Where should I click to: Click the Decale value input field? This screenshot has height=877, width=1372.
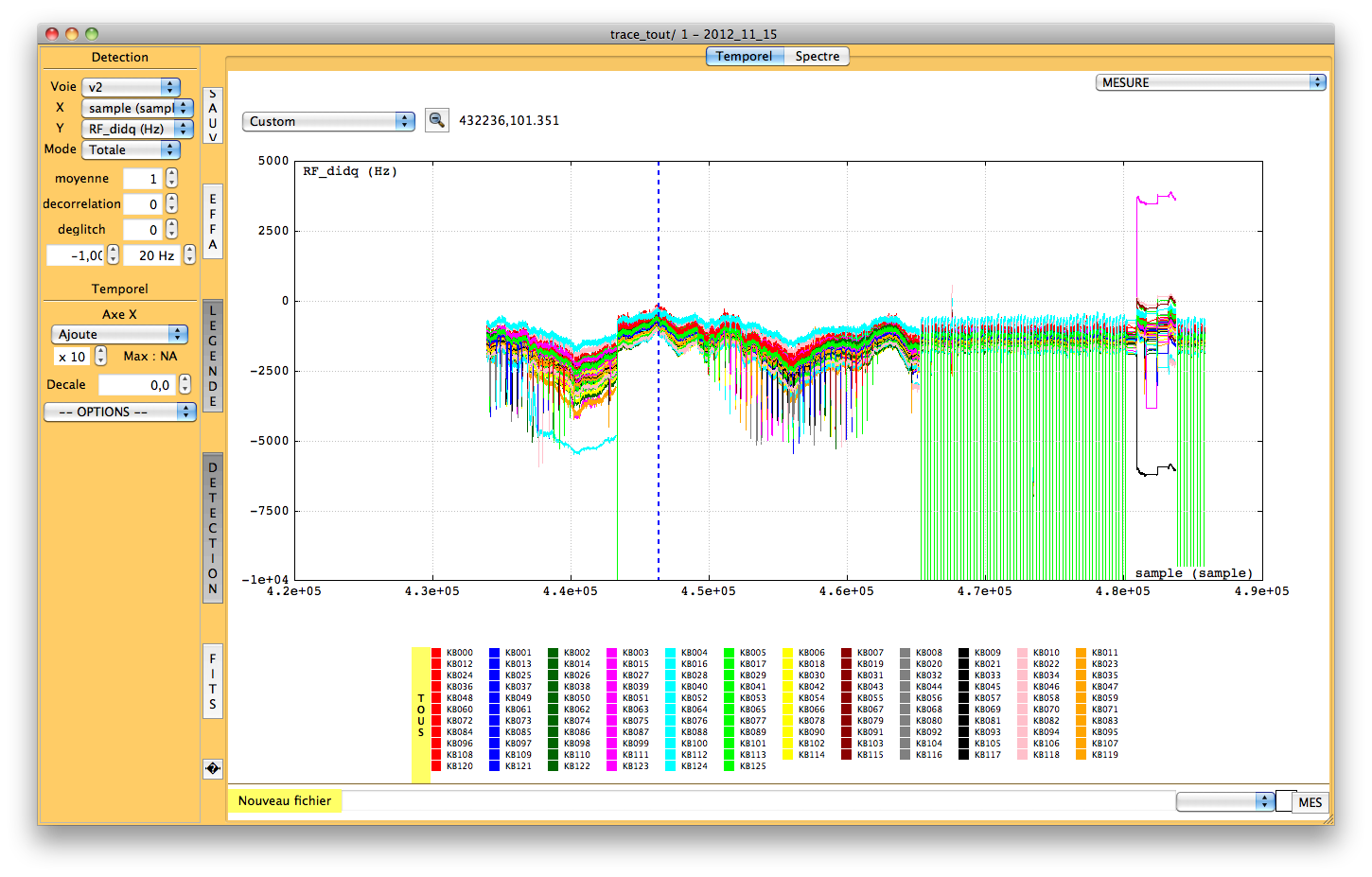[x=137, y=385]
